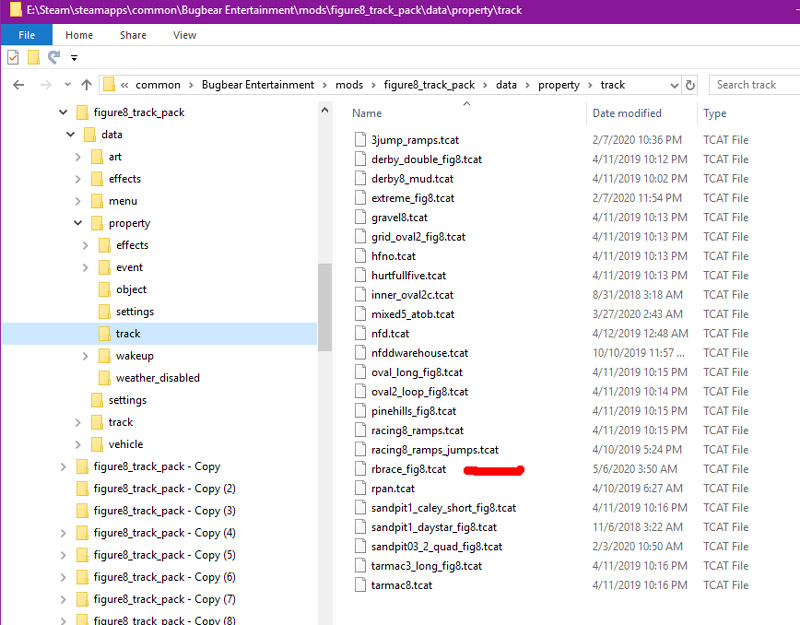Viewport: 800px width, 625px height.
Task: Select the hfno.tcat file icon
Action: tap(360, 256)
